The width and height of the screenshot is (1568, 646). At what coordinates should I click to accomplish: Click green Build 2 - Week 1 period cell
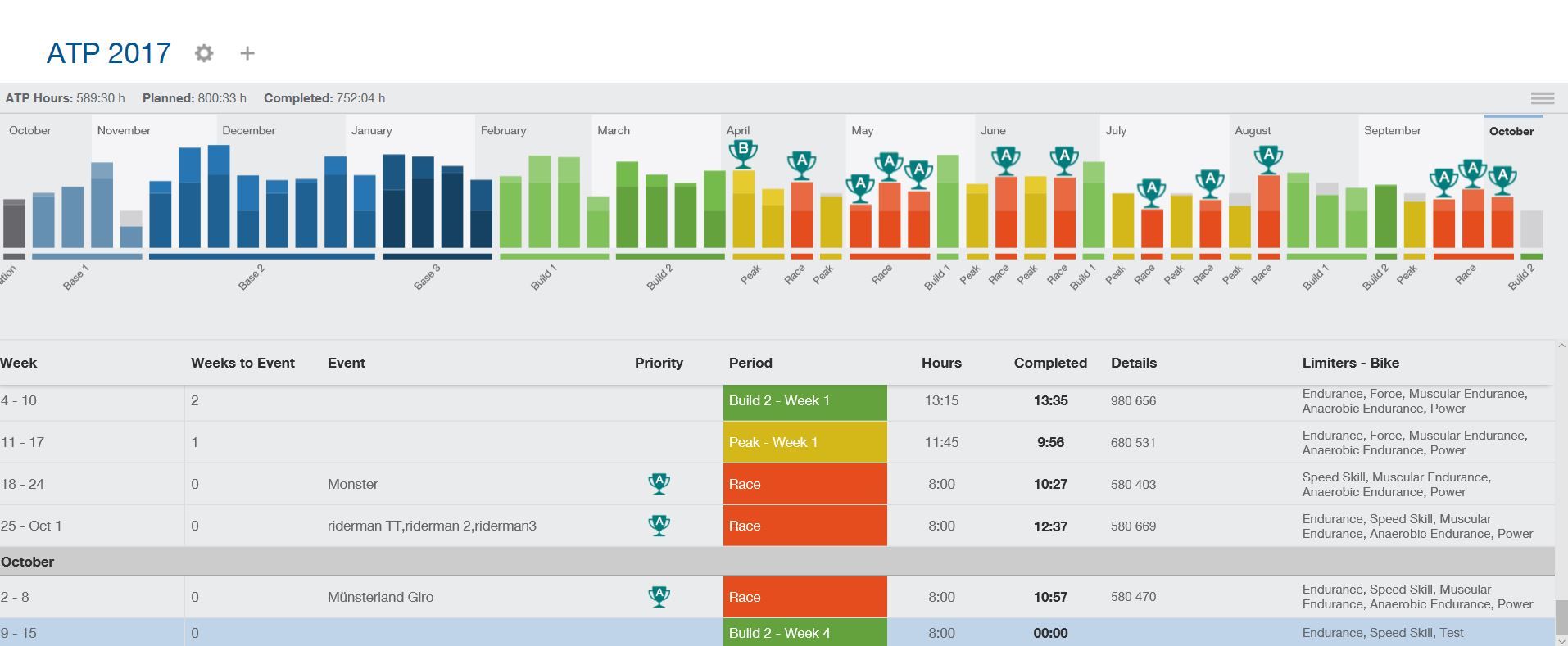click(805, 401)
